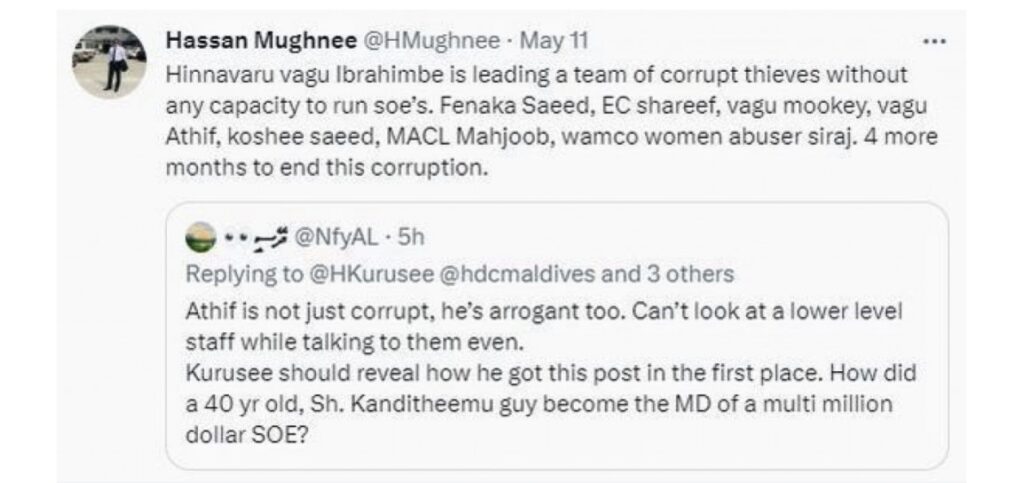Screen dimensions: 1024x483
Task: Open the three-dot more options menu
Action: tap(933, 42)
